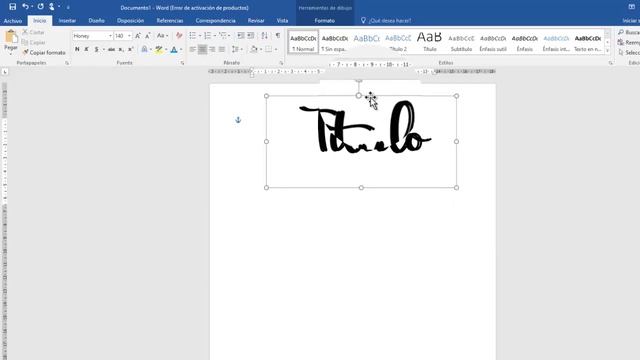Click the Buscar search icon
This screenshot has height=360, width=640.
pyautogui.click(x=621, y=32)
